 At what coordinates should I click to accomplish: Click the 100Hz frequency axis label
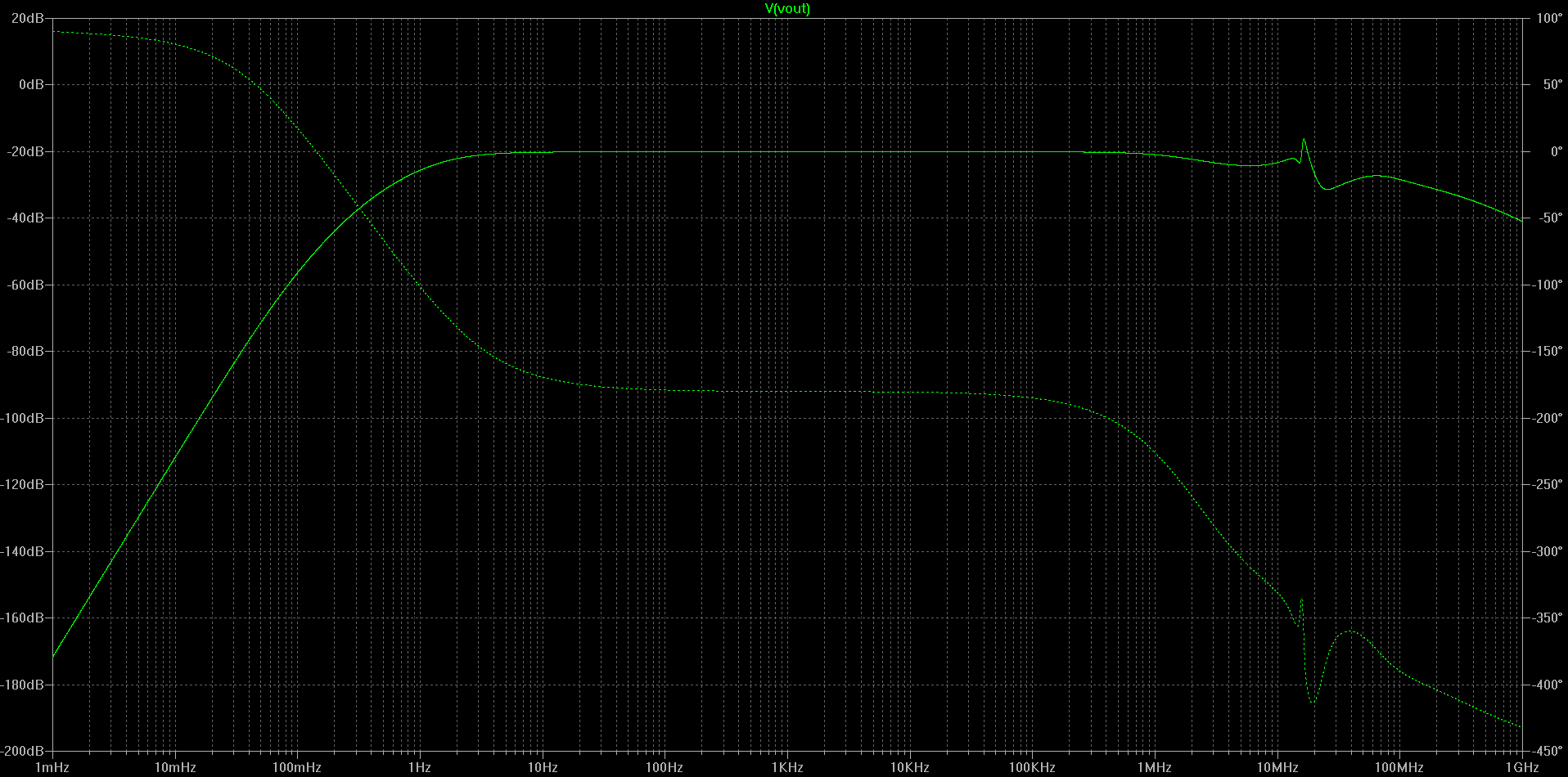click(665, 767)
